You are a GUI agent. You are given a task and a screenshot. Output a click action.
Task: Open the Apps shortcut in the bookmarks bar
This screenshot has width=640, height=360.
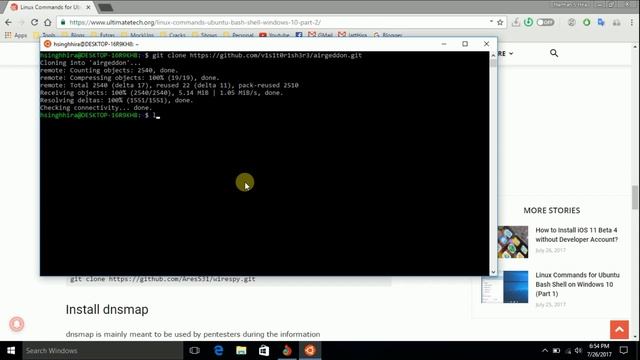16,36
